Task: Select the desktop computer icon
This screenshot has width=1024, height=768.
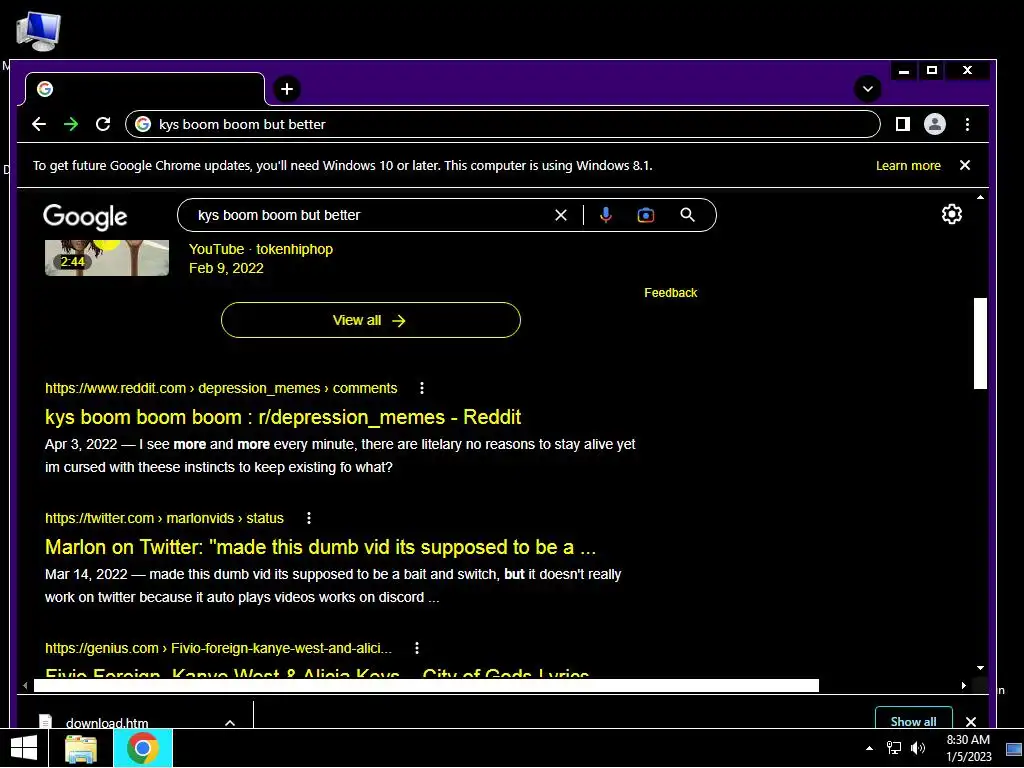Action: pyautogui.click(x=39, y=31)
